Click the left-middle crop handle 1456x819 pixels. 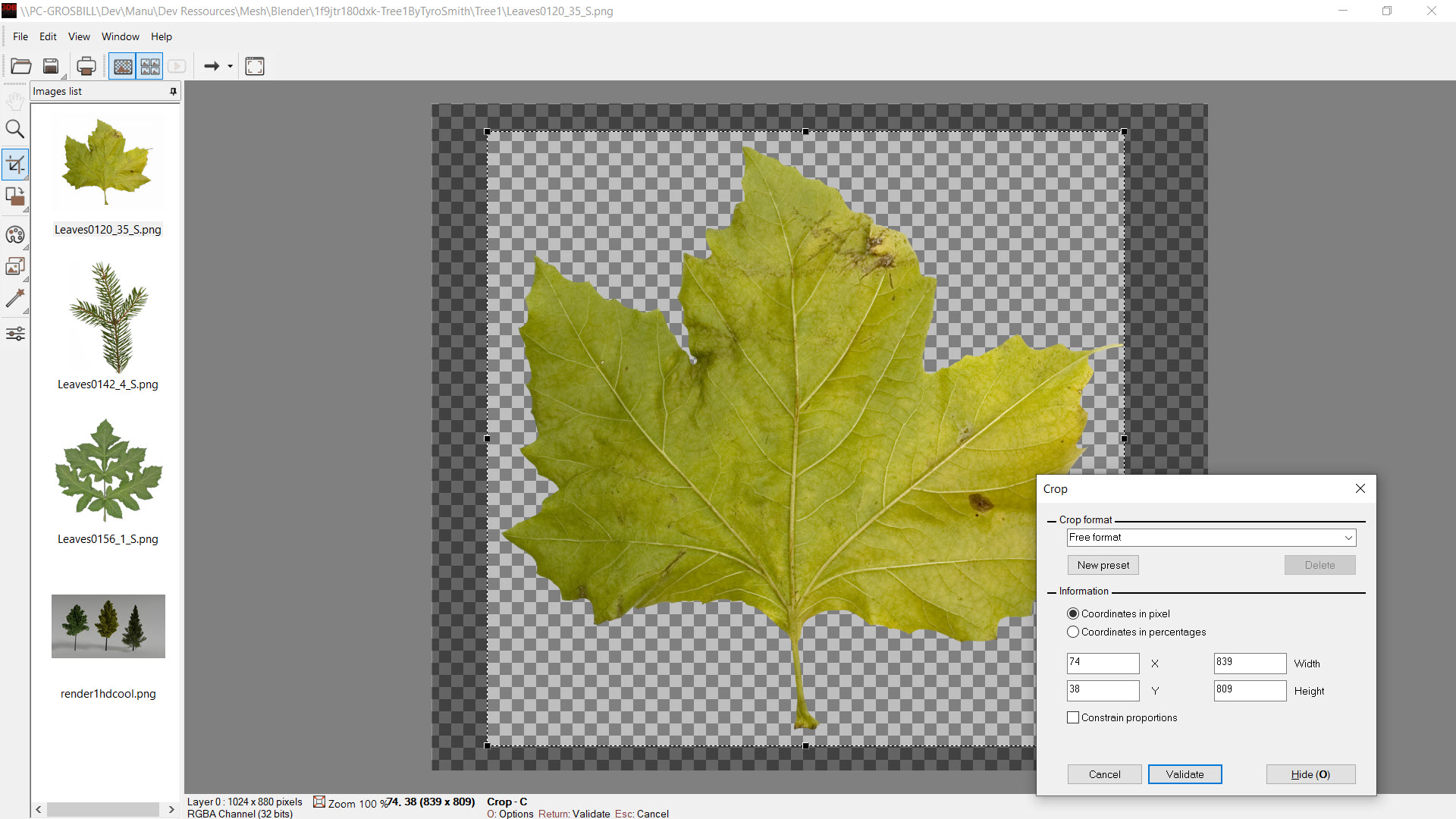pos(487,438)
